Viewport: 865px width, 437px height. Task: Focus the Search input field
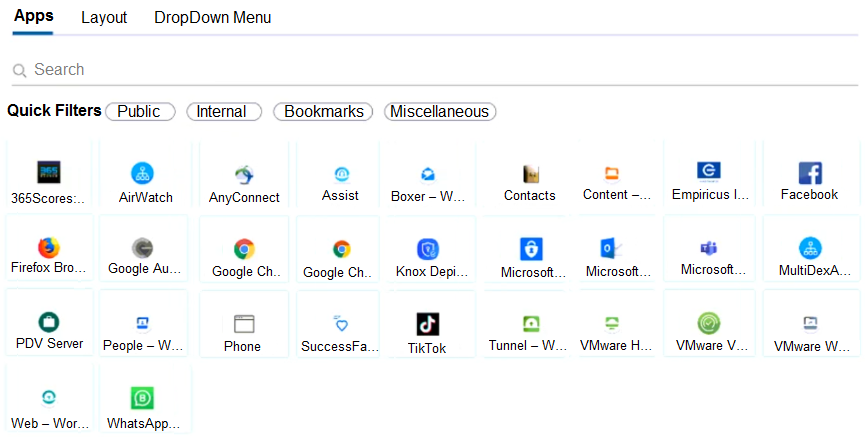pos(435,70)
